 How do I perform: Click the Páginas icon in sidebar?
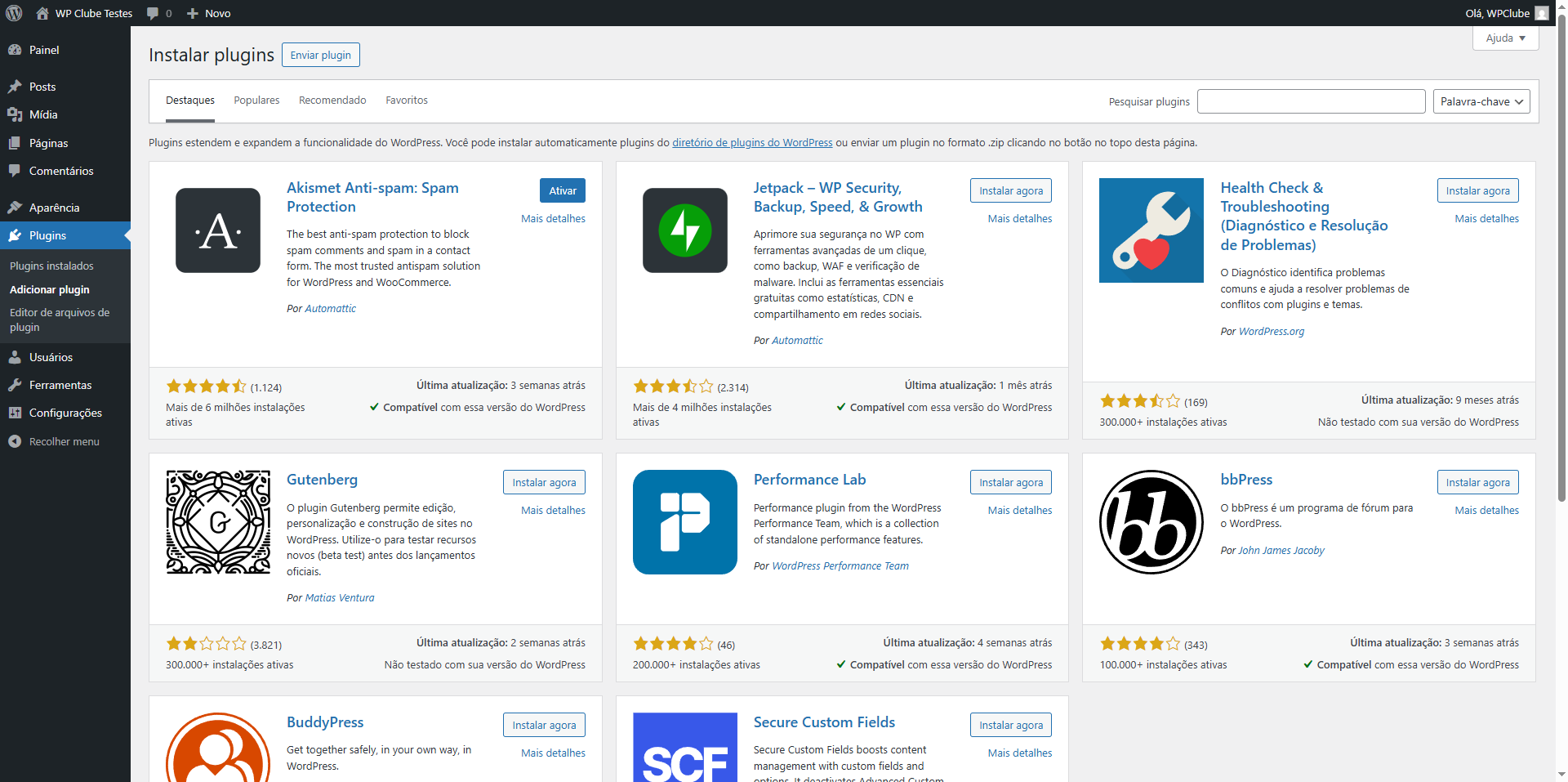tap(15, 143)
